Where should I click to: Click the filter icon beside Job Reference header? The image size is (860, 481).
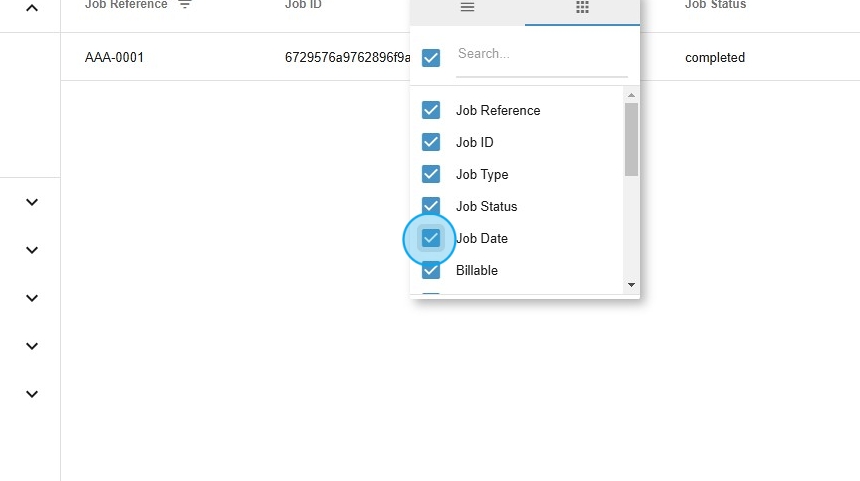[x=184, y=5]
